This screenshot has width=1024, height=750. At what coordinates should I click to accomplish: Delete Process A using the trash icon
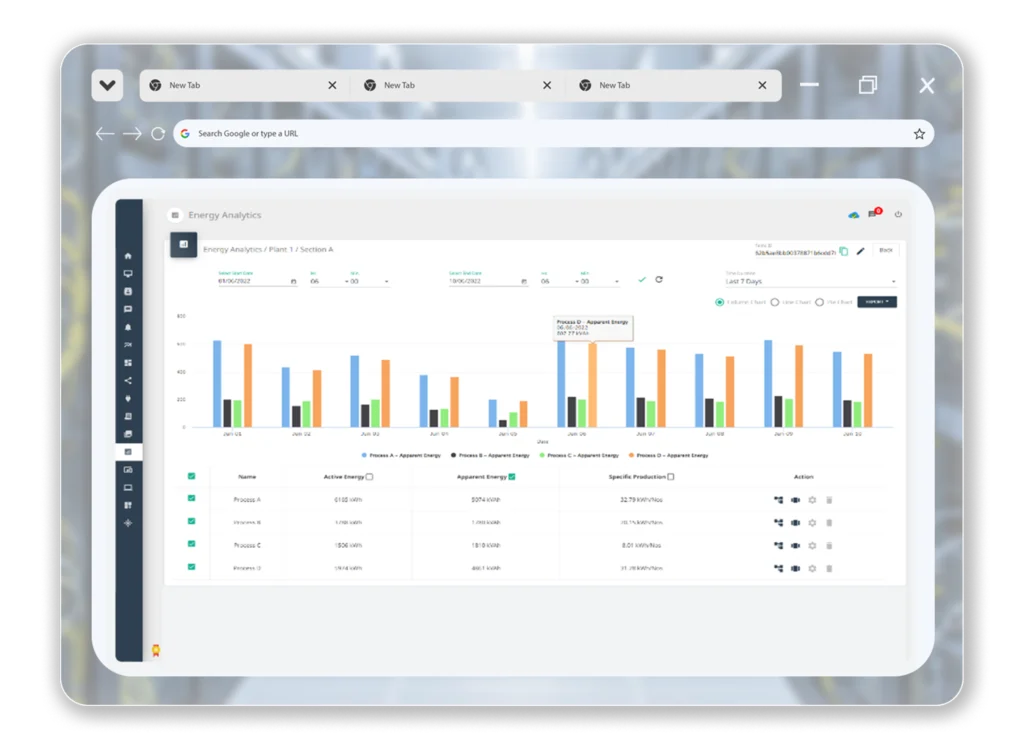coord(829,499)
